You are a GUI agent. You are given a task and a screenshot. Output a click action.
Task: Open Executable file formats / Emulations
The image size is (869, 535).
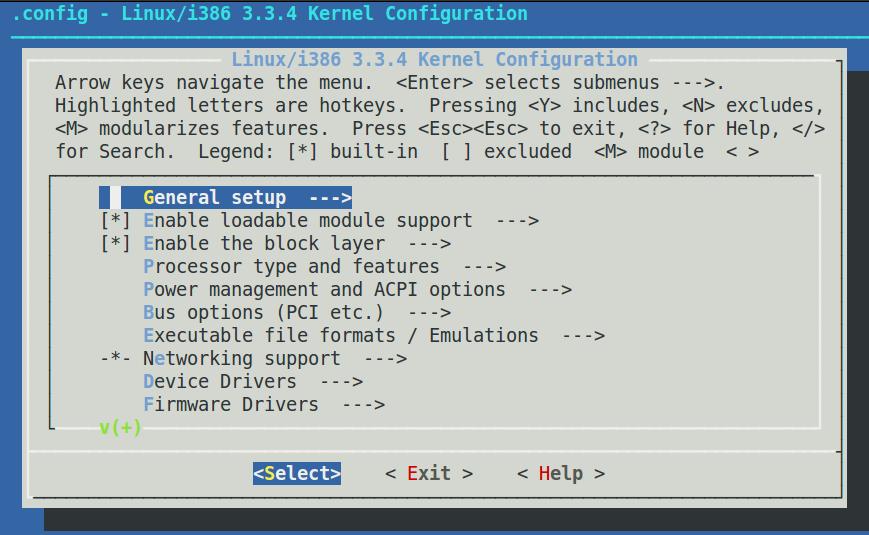[x=374, y=335]
